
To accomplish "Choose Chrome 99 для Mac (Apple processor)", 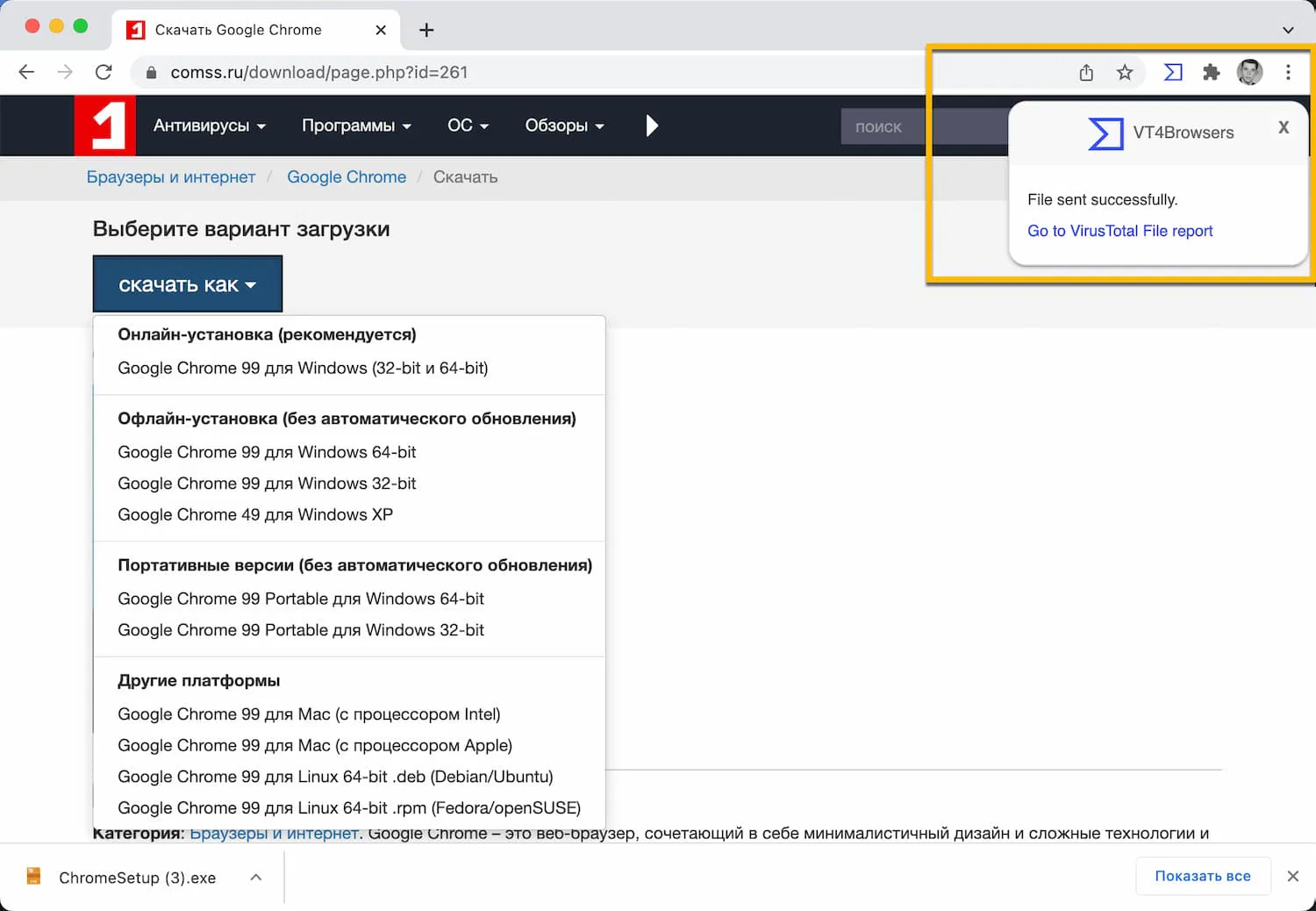I will 315,745.
